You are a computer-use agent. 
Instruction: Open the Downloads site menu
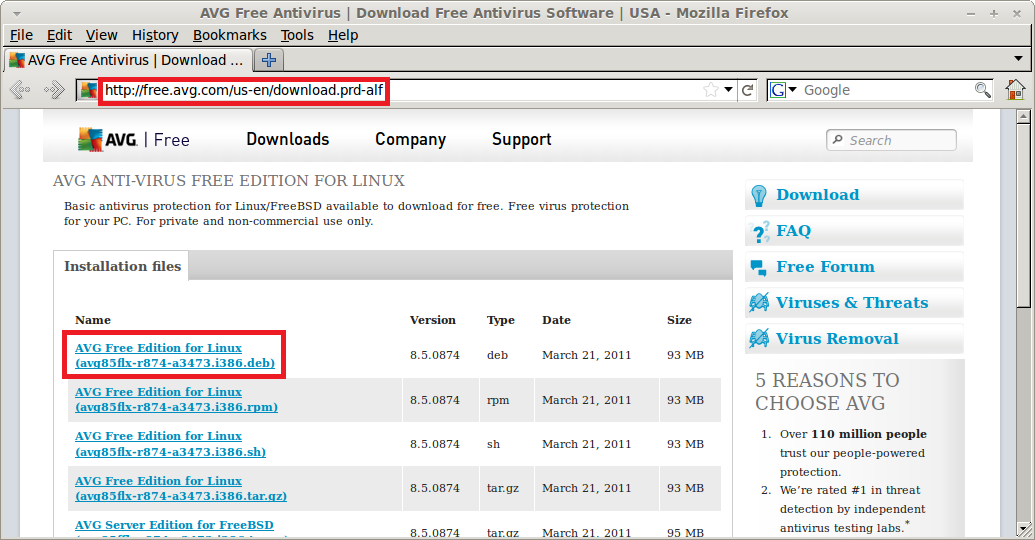[x=288, y=139]
